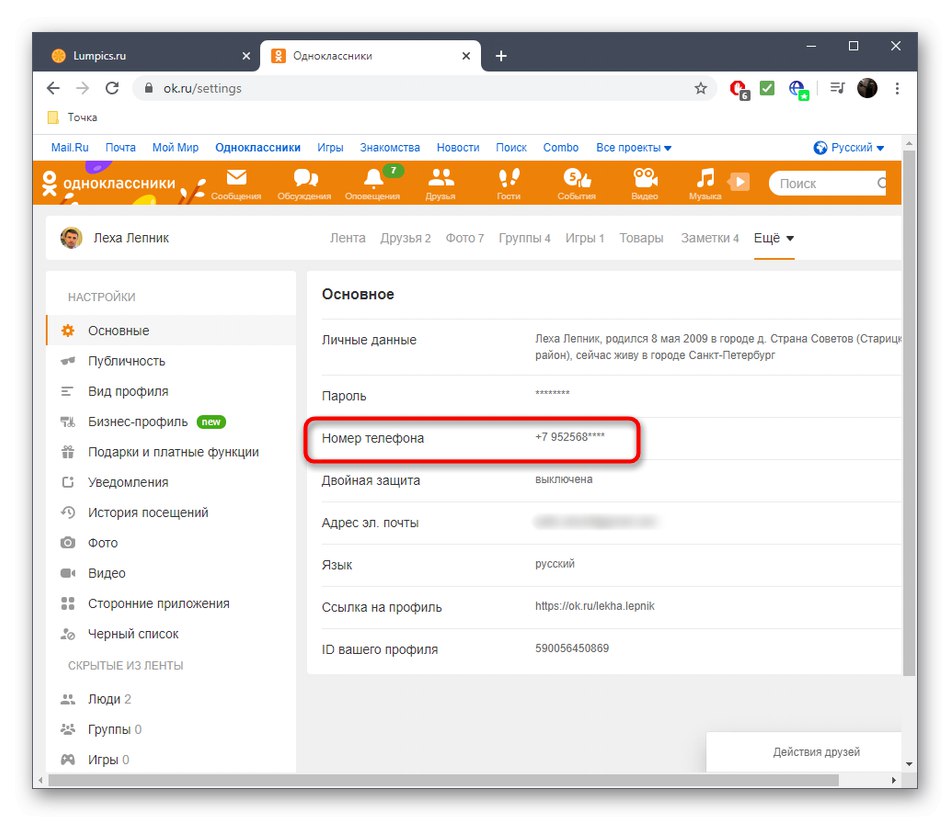Image resolution: width=950 pixels, height=821 pixels.
Task: Switch to Lumpics.ru tab
Action: [145, 56]
